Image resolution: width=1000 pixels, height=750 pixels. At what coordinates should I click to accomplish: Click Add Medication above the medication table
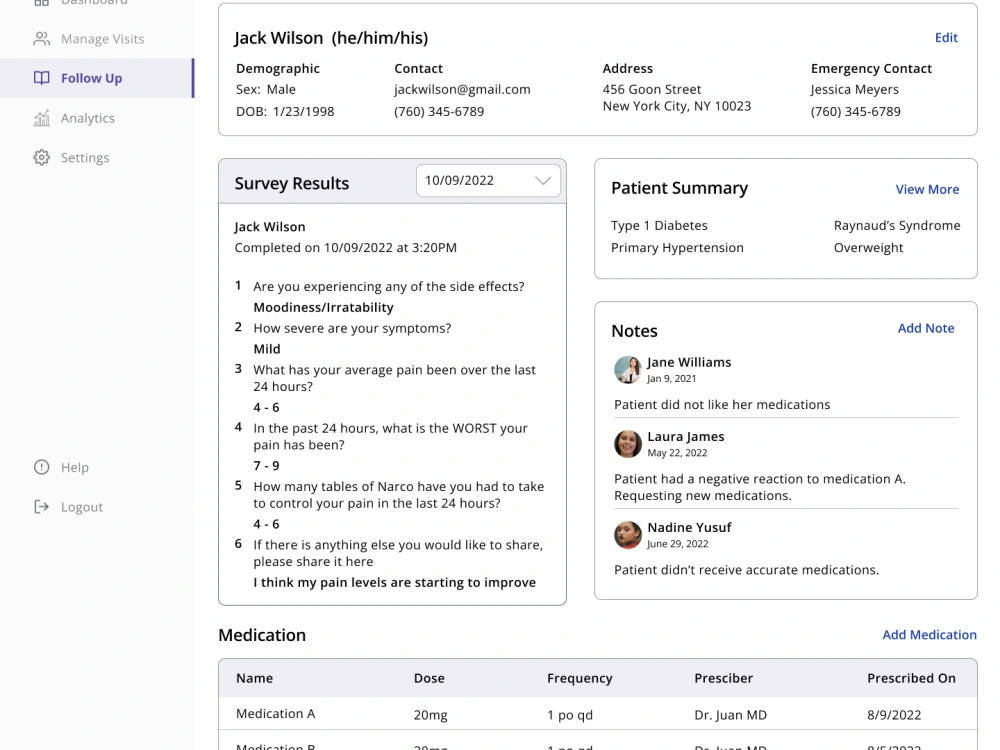pos(930,634)
